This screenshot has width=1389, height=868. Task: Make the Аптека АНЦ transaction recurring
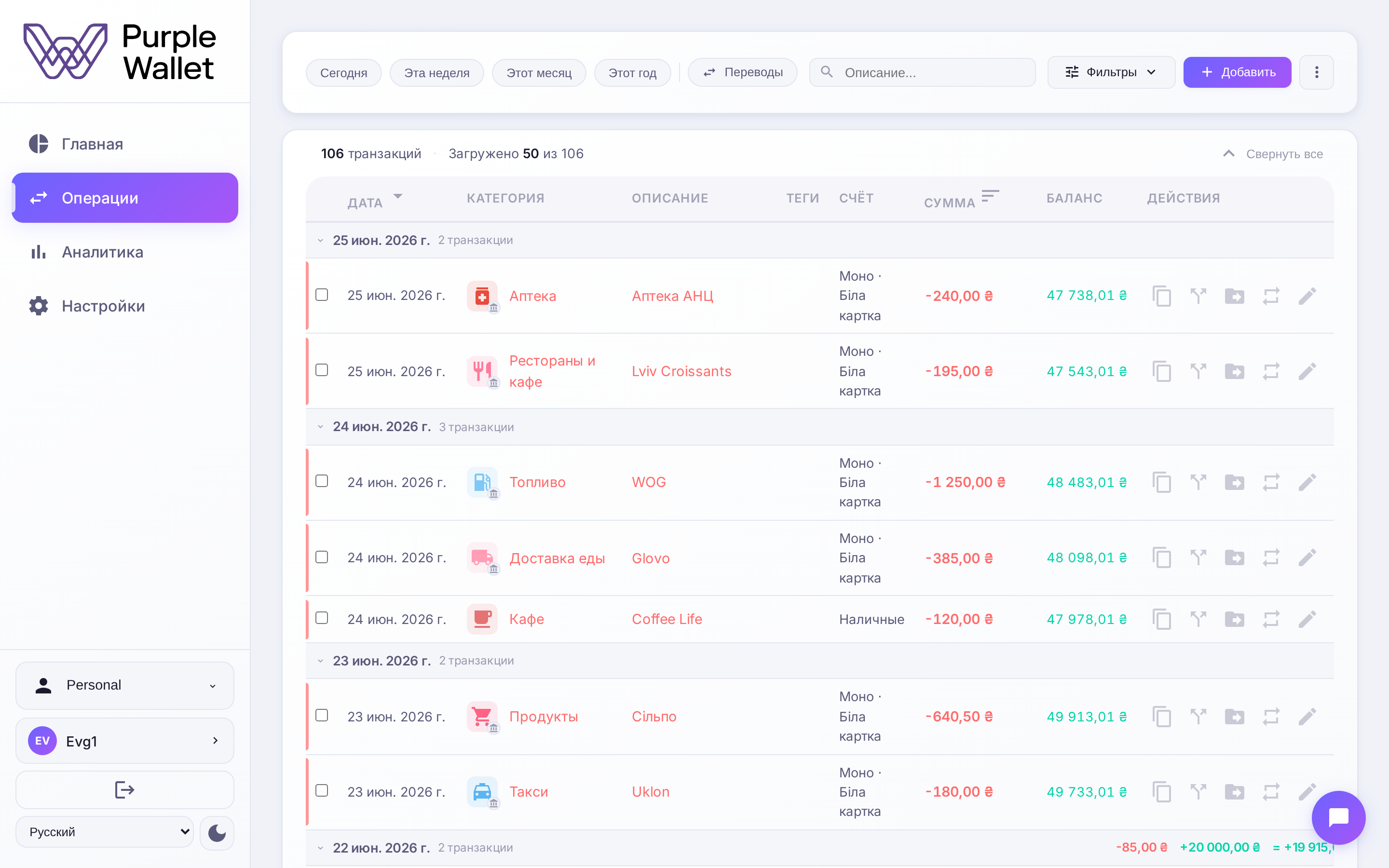(1271, 296)
